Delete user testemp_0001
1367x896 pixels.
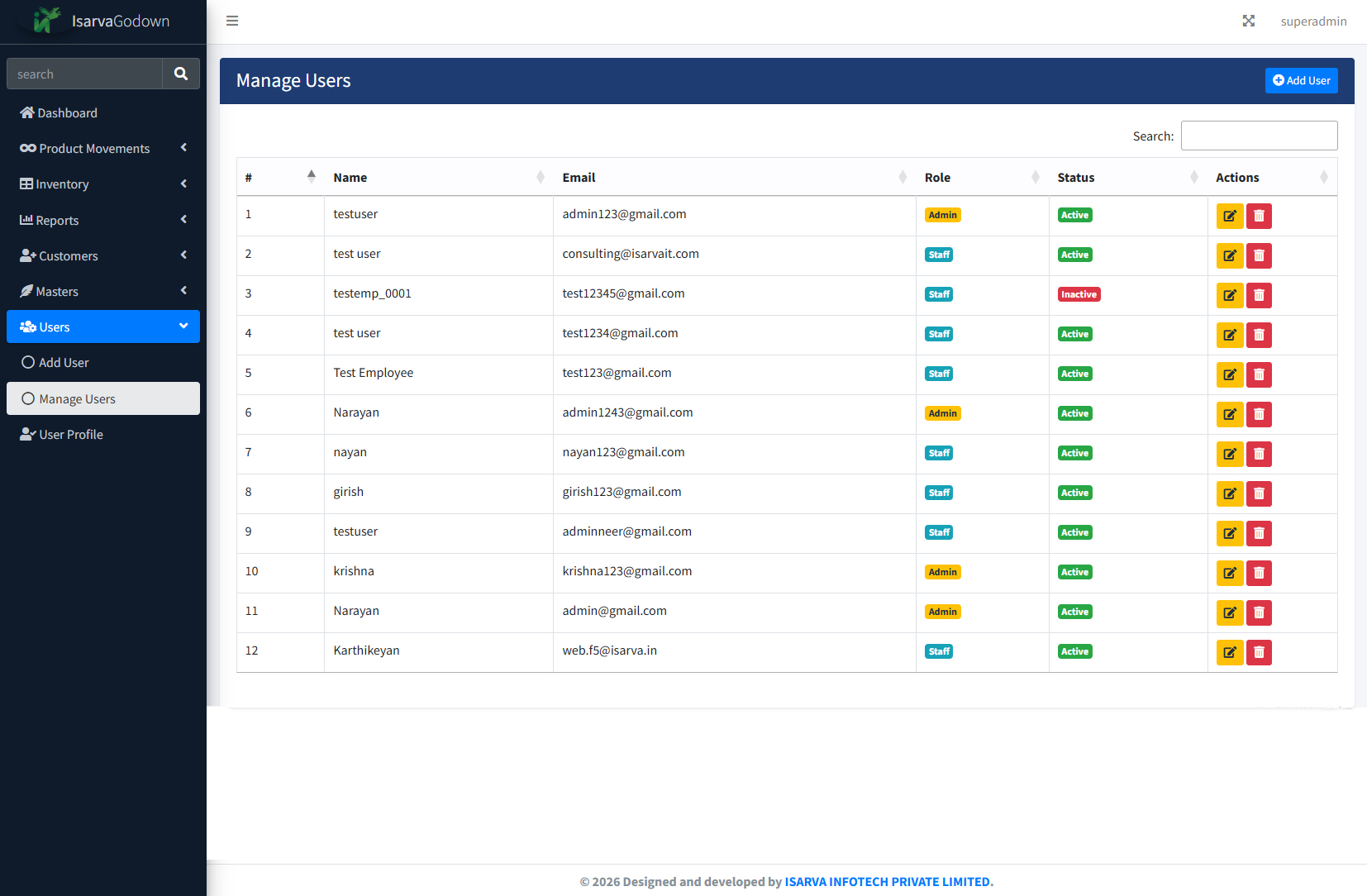point(1259,295)
